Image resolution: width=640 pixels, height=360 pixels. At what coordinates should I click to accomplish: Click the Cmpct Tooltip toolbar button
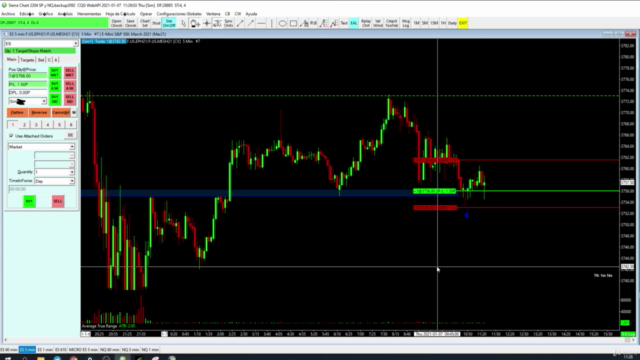pyautogui.click(x=391, y=23)
